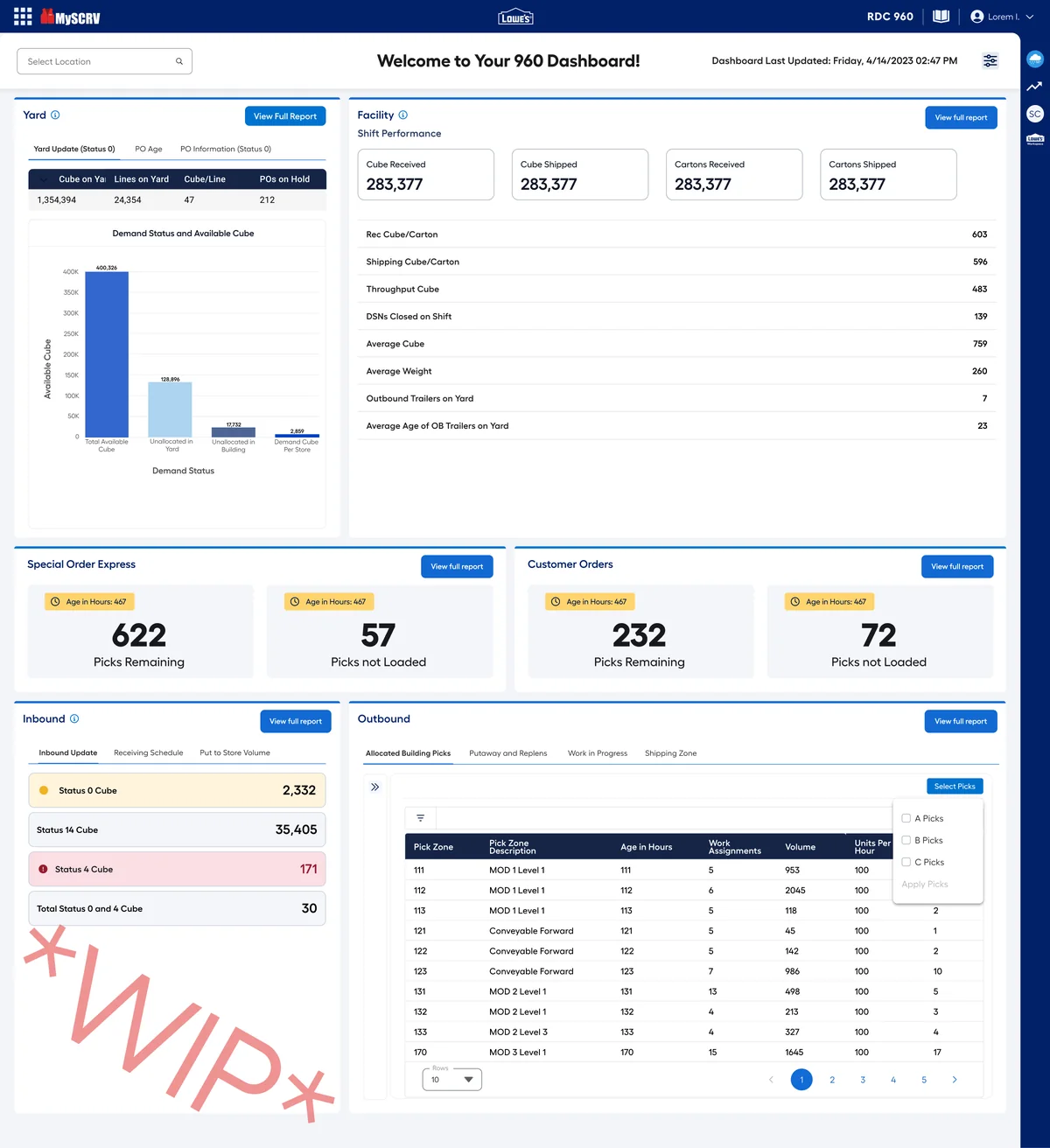The height and width of the screenshot is (1148, 1050).
Task: Open Putaway and Replens tab
Action: pyautogui.click(x=508, y=753)
